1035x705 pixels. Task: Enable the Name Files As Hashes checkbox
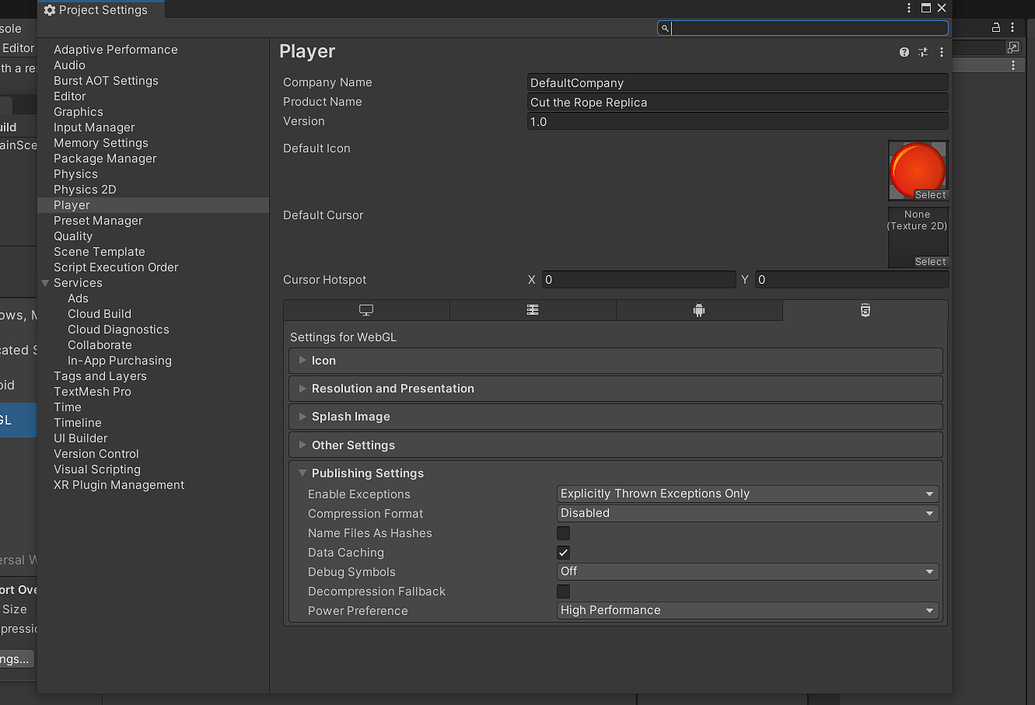(564, 533)
